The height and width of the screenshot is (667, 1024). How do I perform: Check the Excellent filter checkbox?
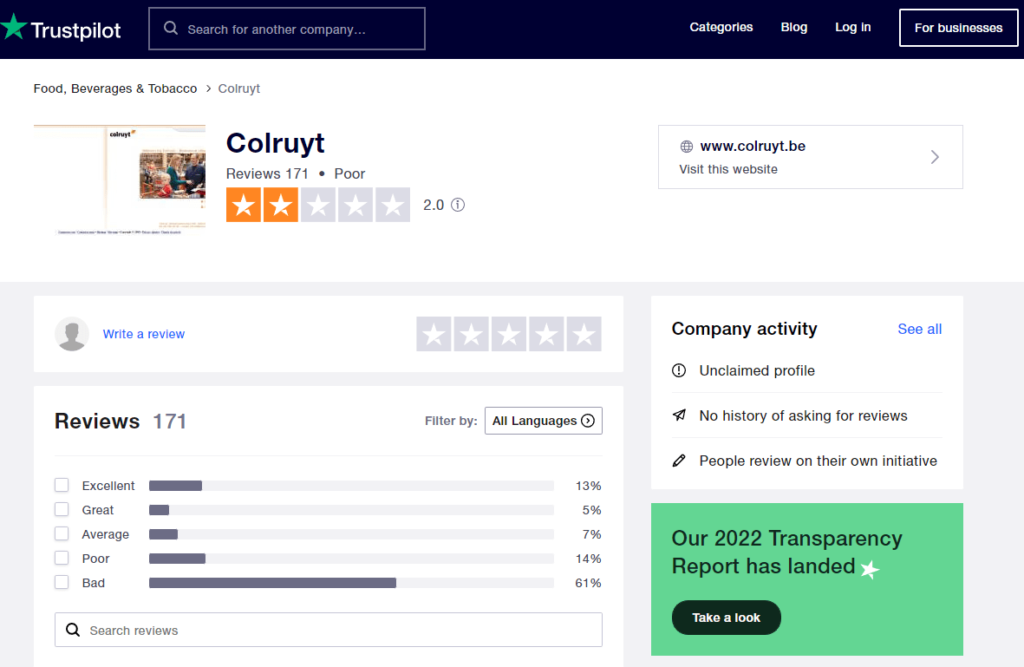pos(61,485)
